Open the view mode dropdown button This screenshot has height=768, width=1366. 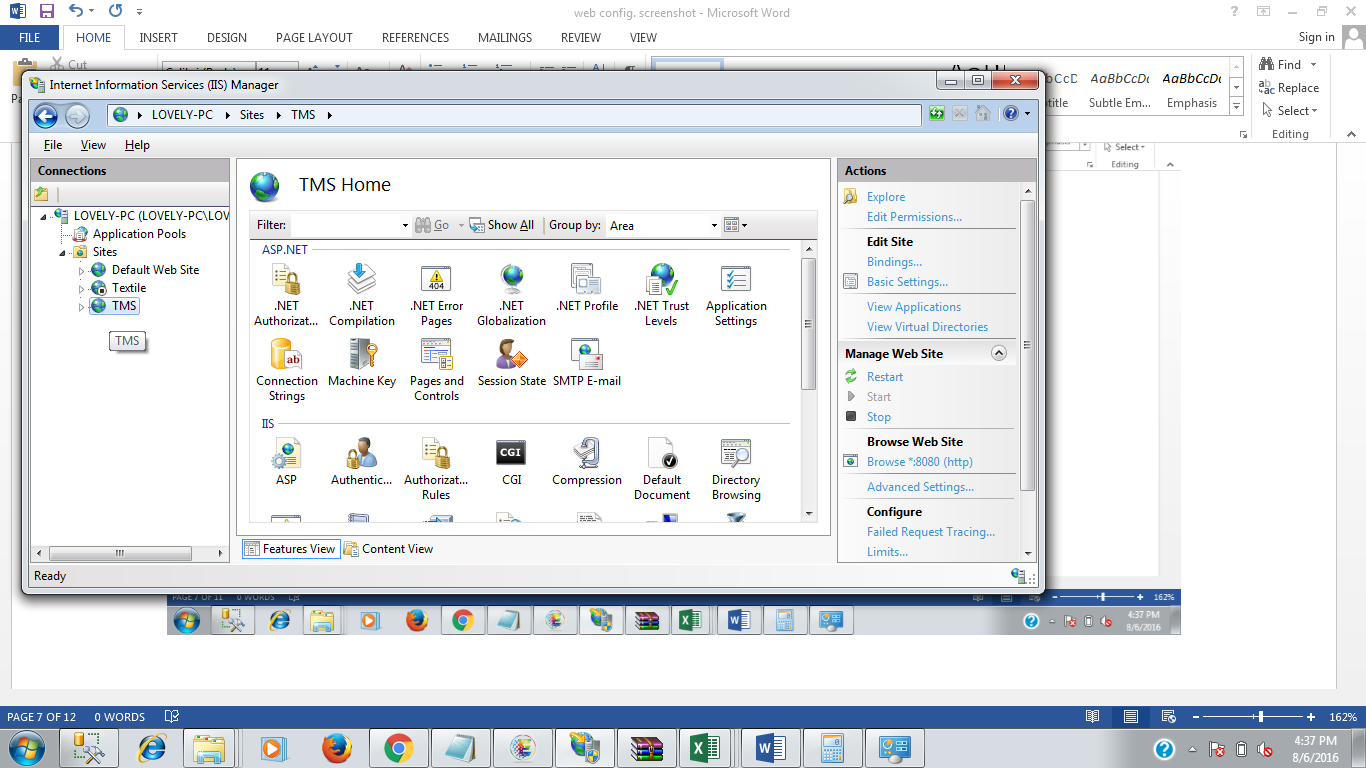pyautogui.click(x=735, y=225)
